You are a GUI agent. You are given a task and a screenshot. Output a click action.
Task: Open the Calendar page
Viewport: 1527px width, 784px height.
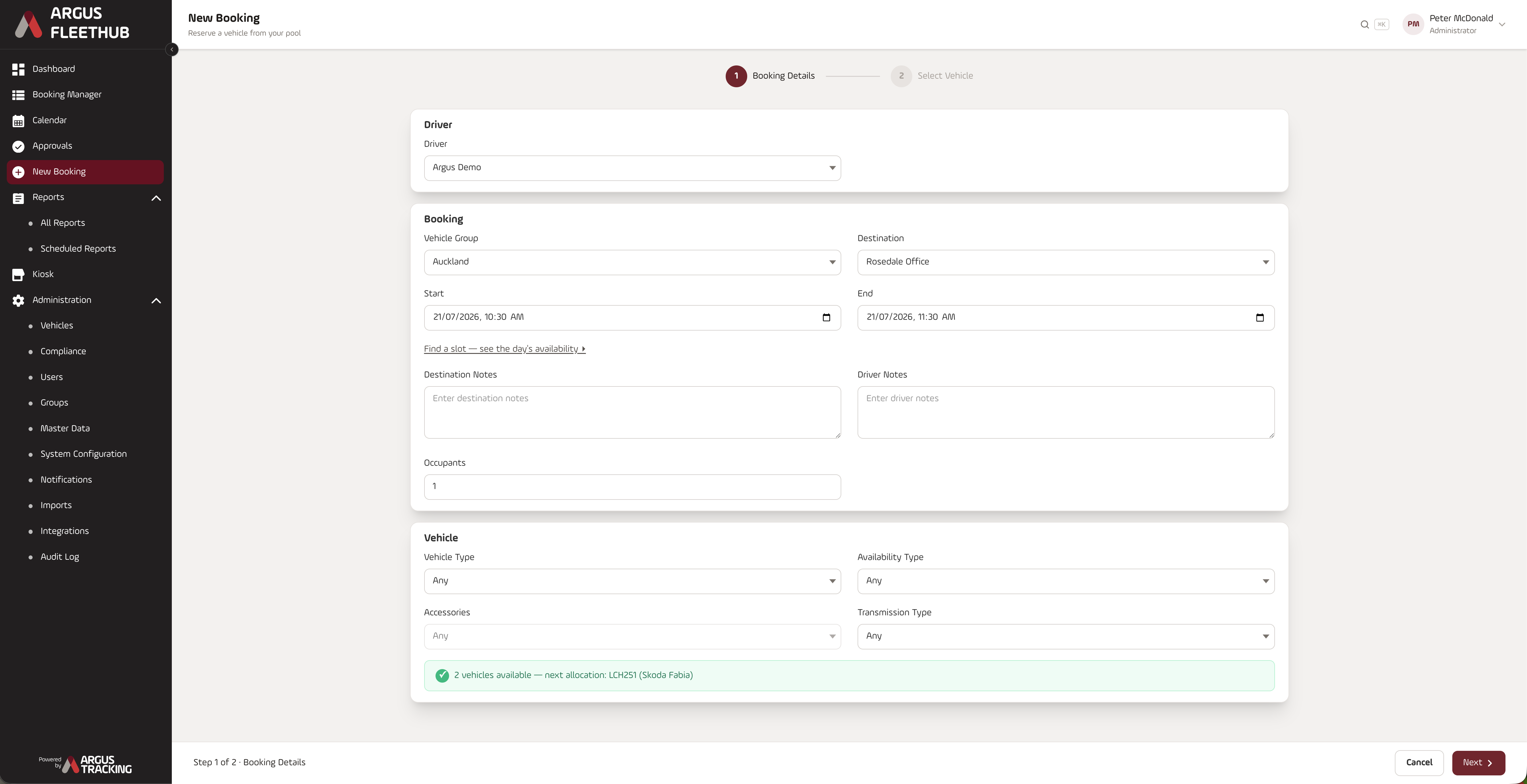85,121
